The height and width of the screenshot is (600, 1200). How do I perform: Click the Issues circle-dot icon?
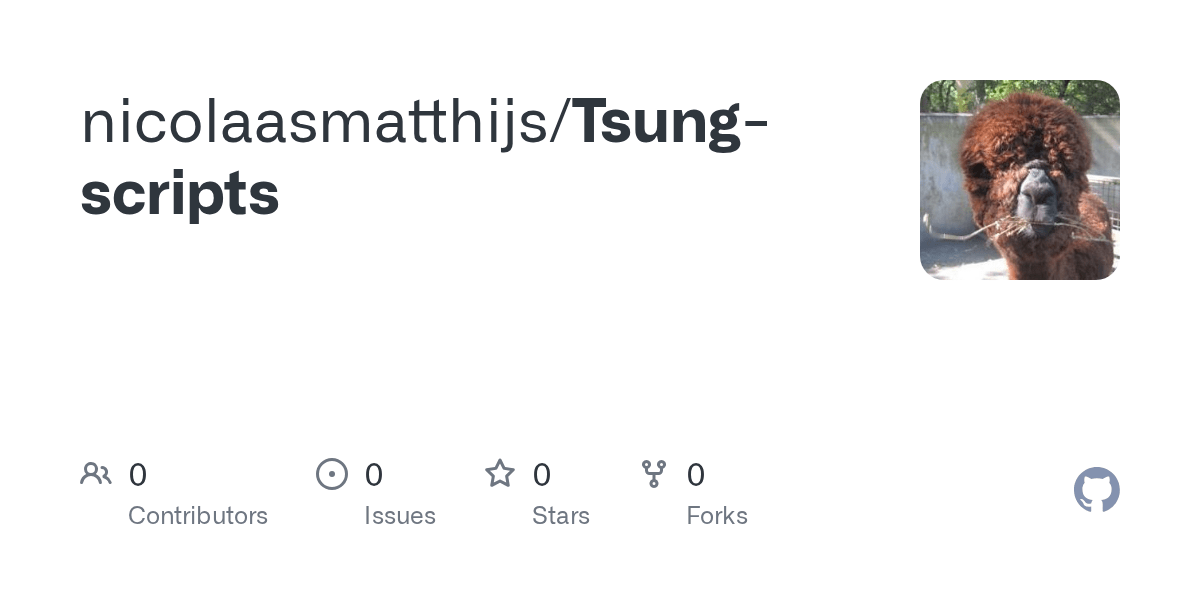point(332,474)
